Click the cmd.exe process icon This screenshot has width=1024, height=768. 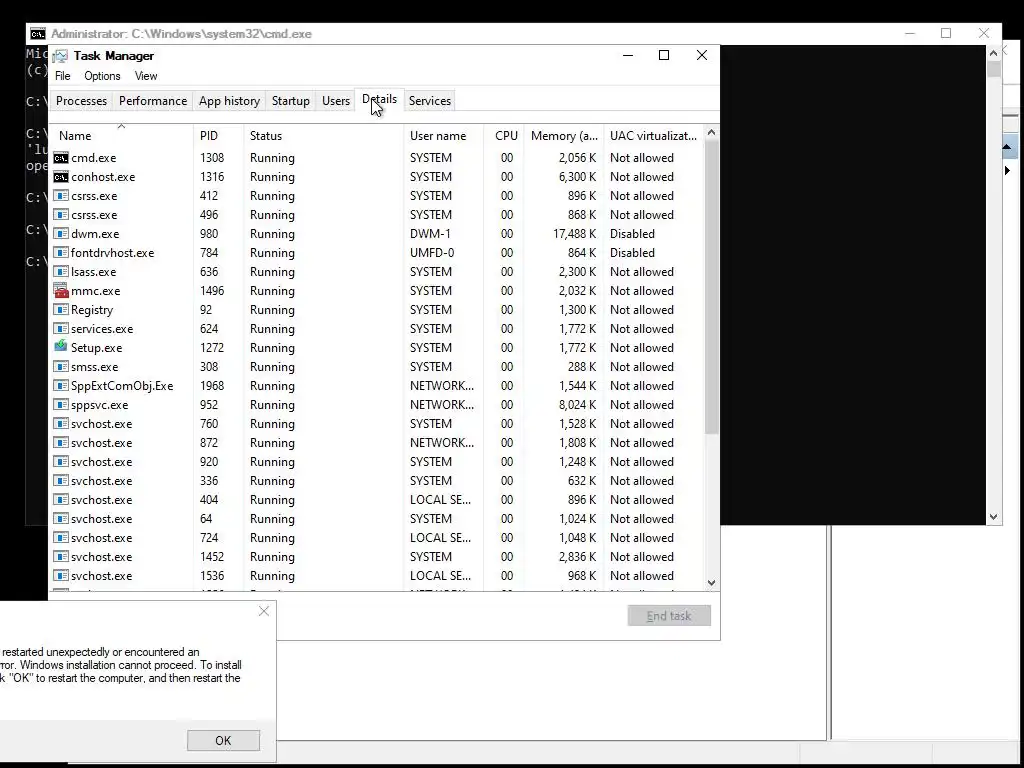click(x=61, y=158)
